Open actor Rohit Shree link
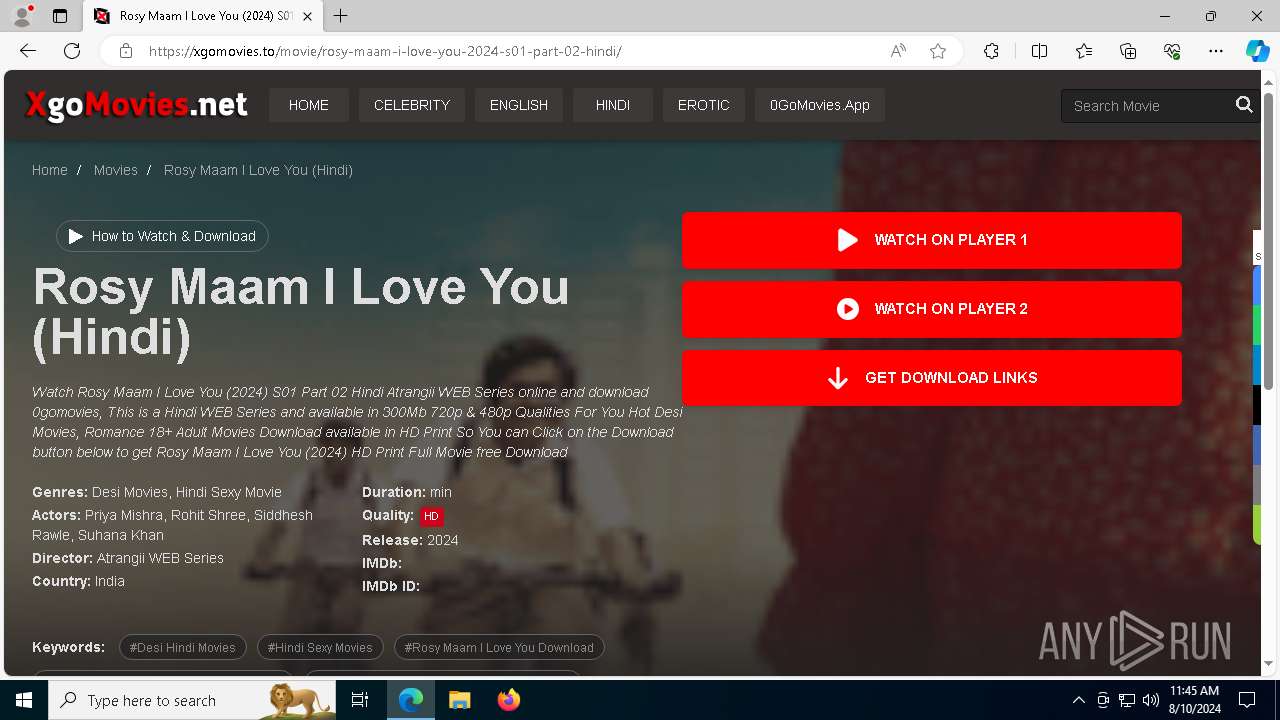 208,515
